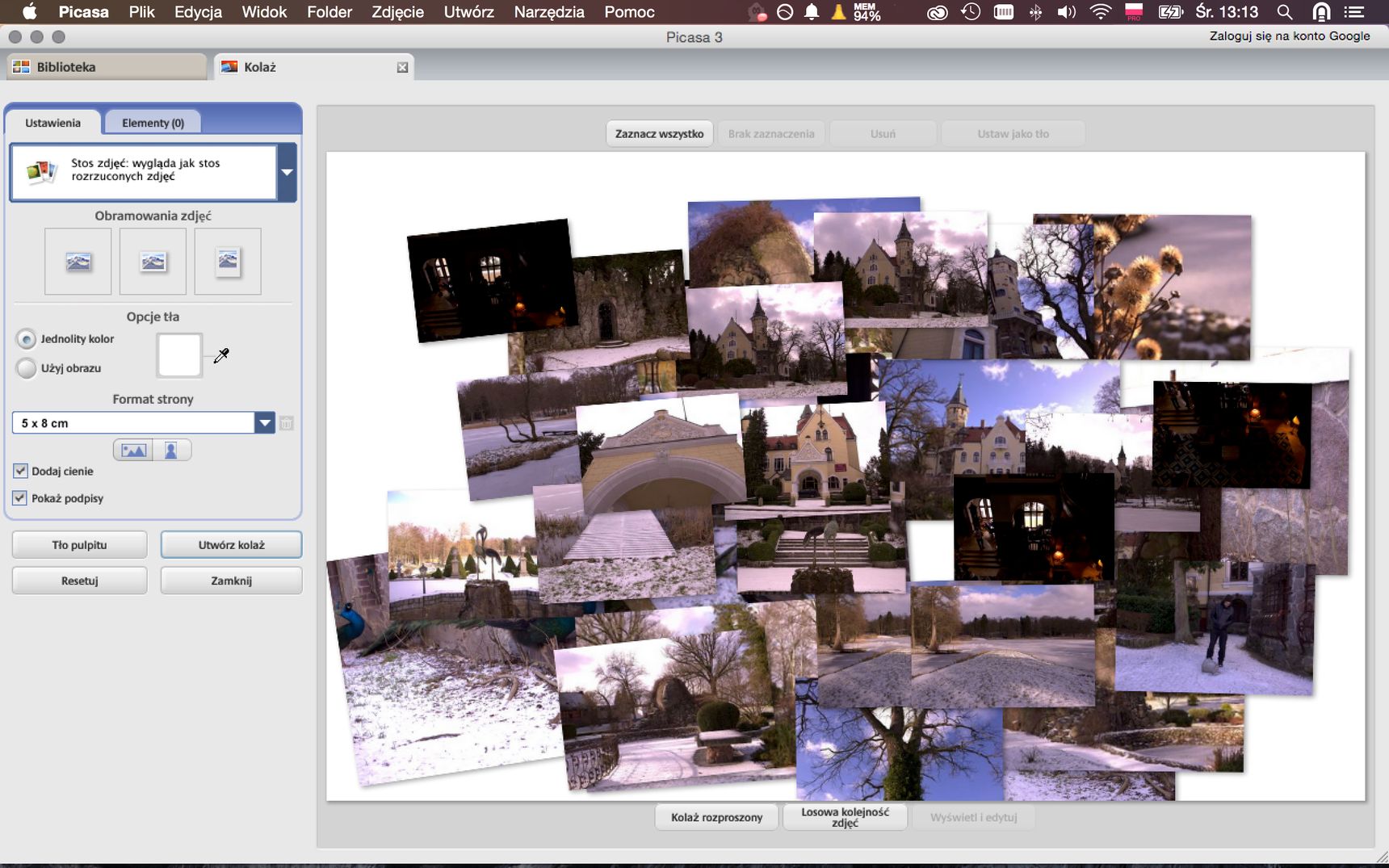Switch to the Ustawienia tab

click(53, 123)
